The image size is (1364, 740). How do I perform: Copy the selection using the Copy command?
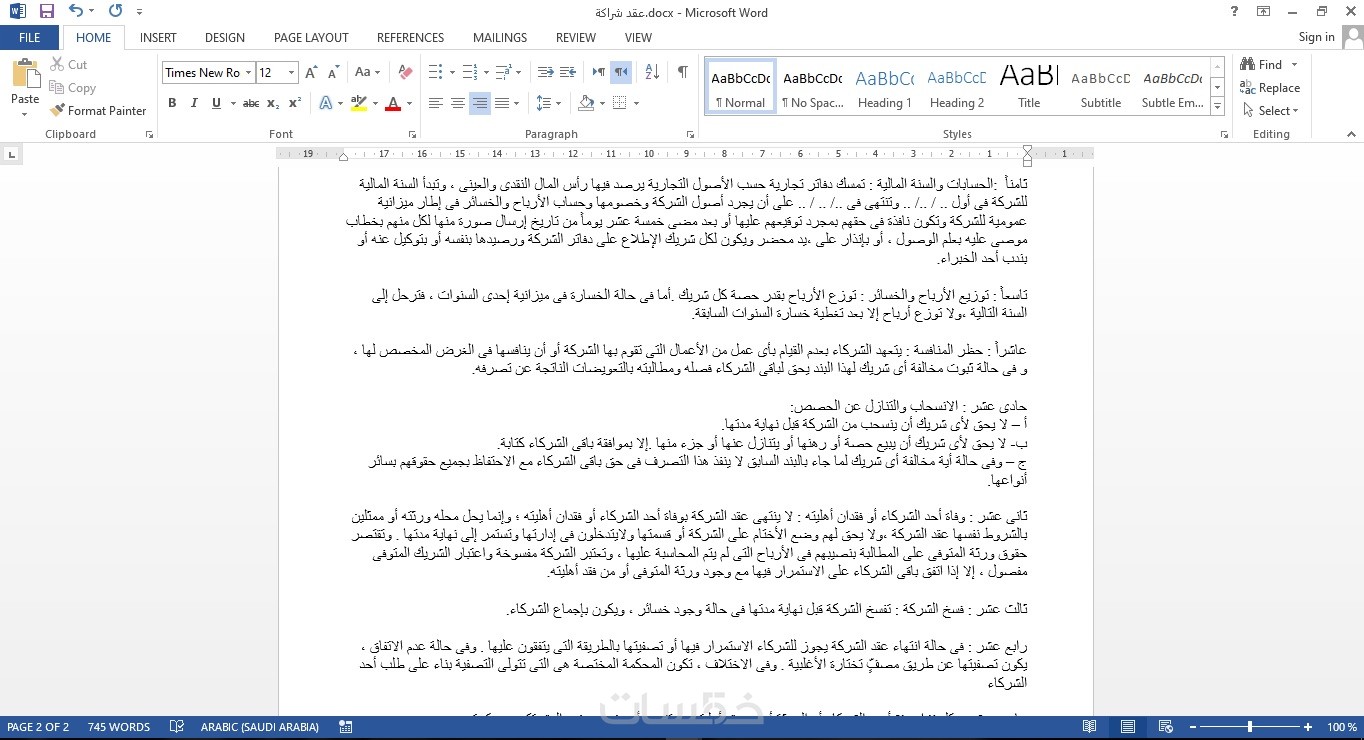(x=72, y=88)
